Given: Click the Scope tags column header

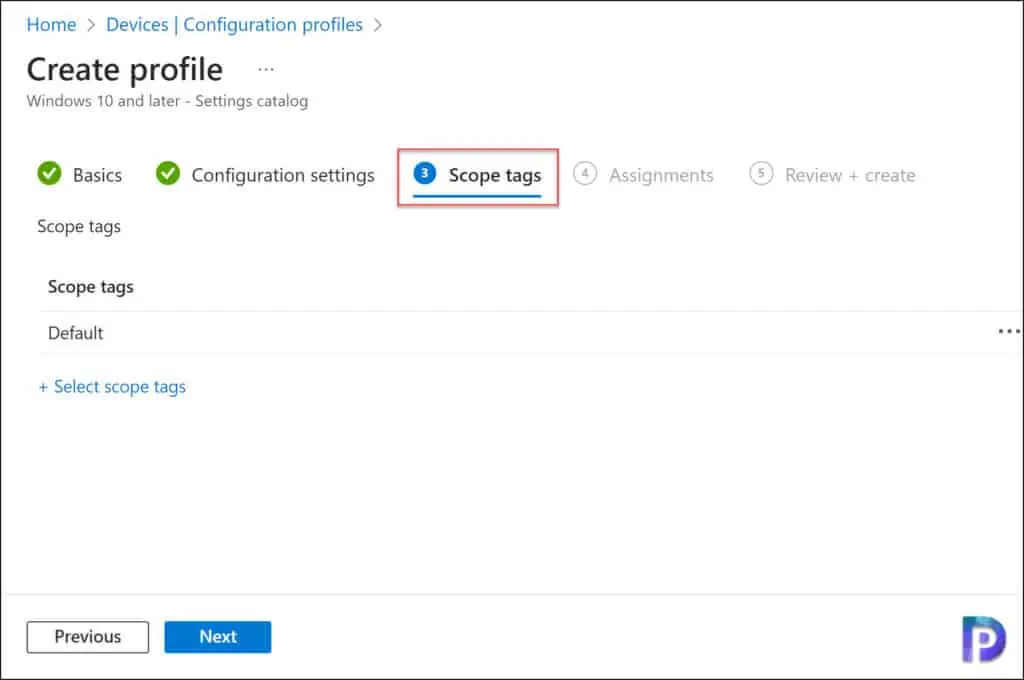Looking at the screenshot, I should point(91,287).
